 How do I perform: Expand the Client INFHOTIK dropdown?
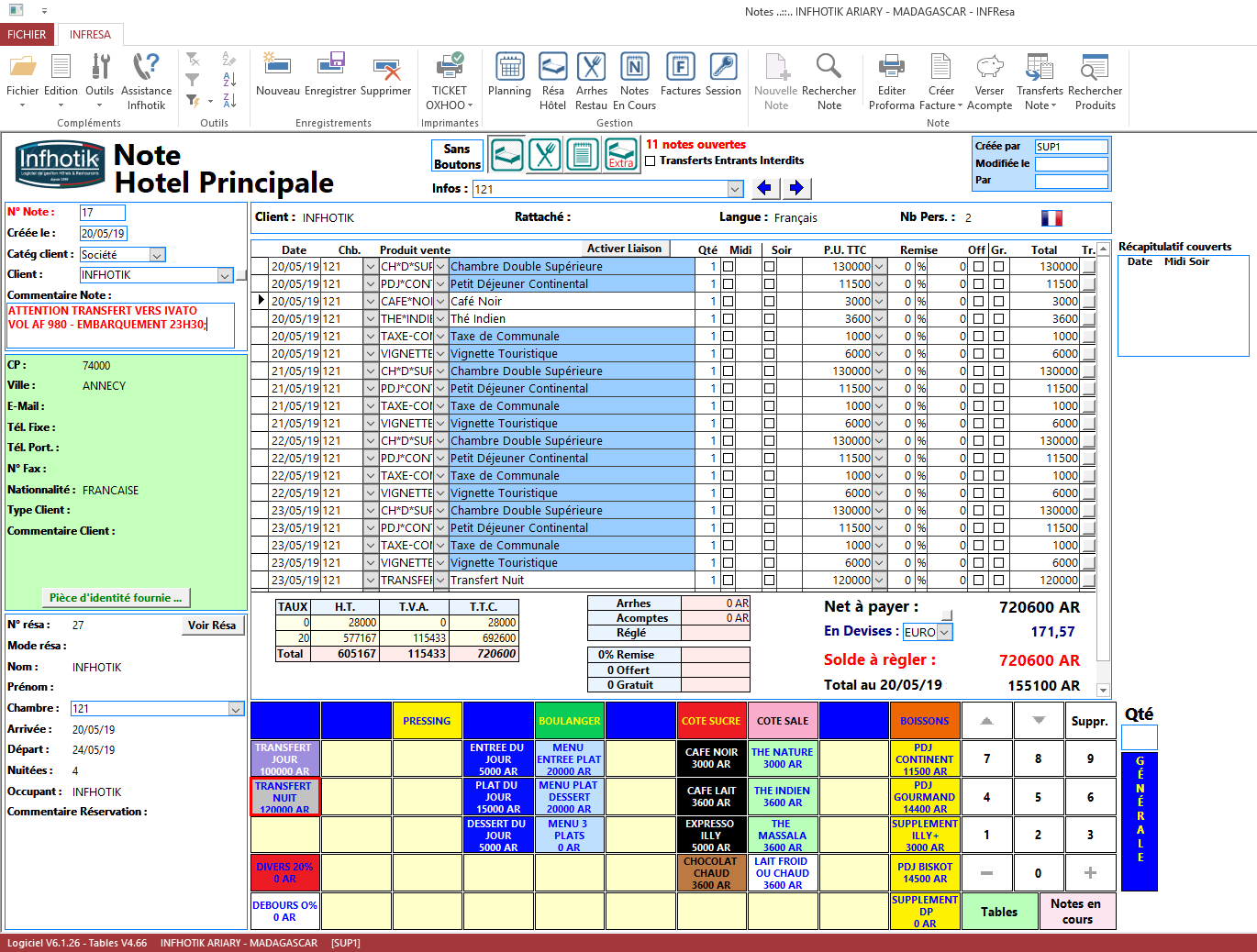click(225, 275)
